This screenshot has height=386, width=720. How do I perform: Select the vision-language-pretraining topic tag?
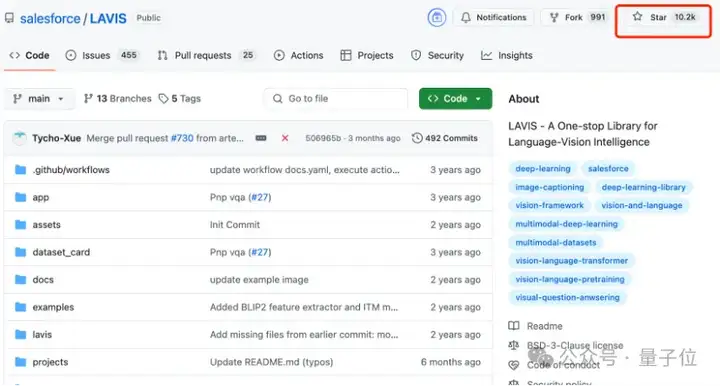click(x=570, y=279)
